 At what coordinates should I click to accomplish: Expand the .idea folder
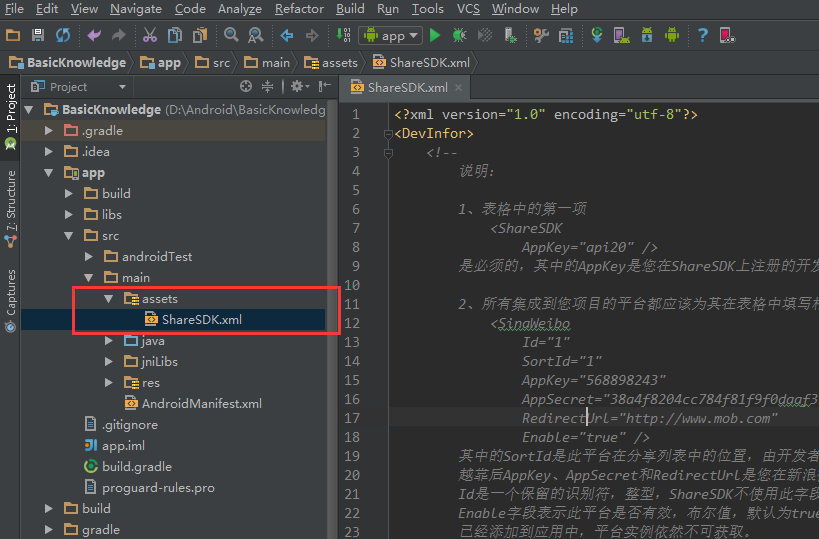tap(49, 151)
